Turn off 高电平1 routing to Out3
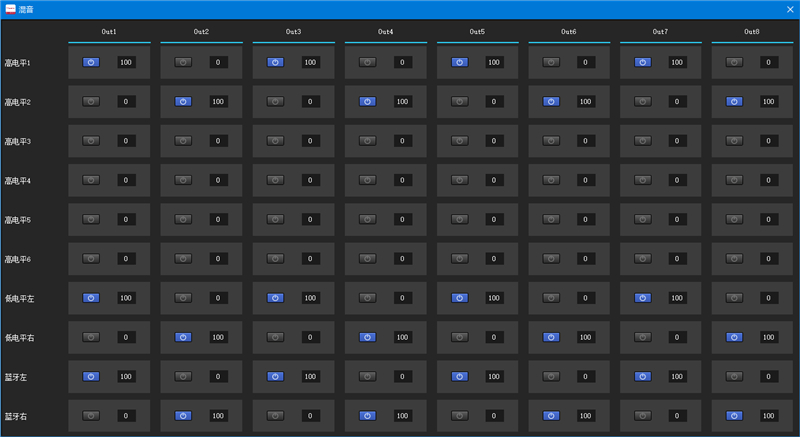 275,62
